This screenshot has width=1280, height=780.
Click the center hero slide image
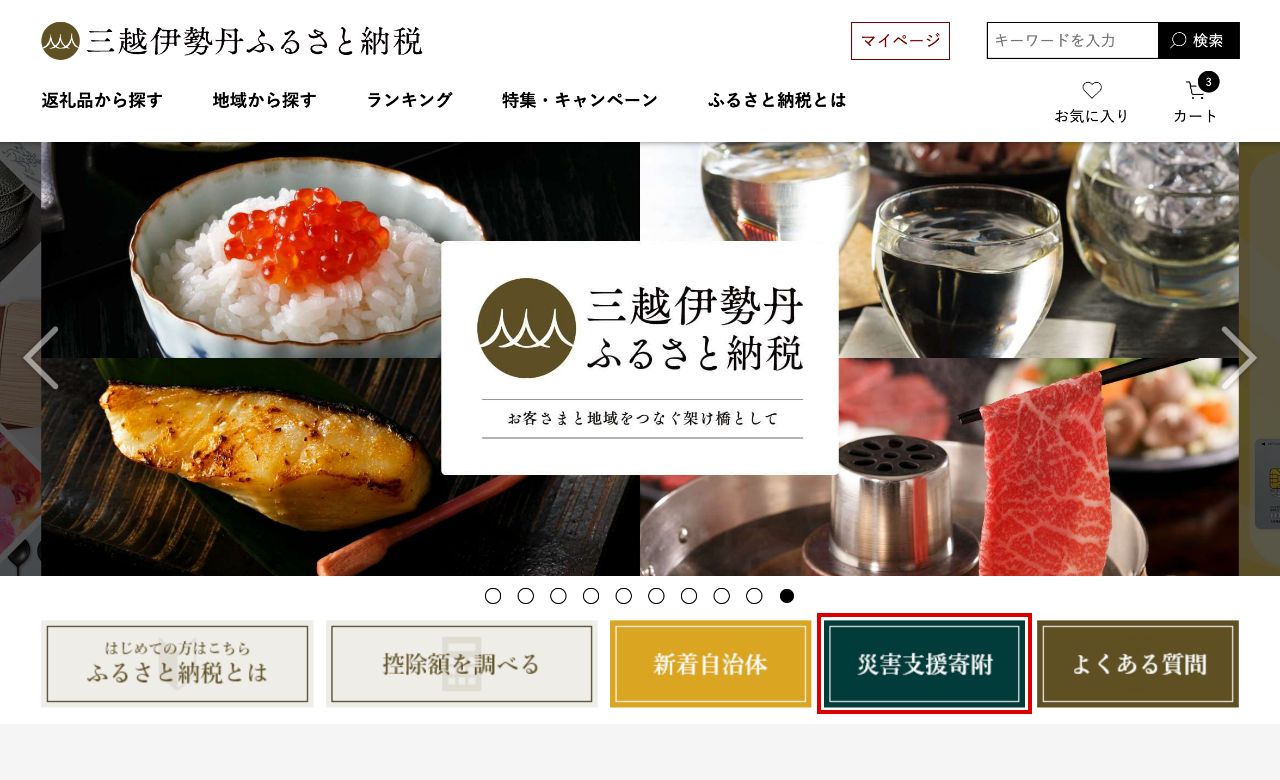pos(640,358)
